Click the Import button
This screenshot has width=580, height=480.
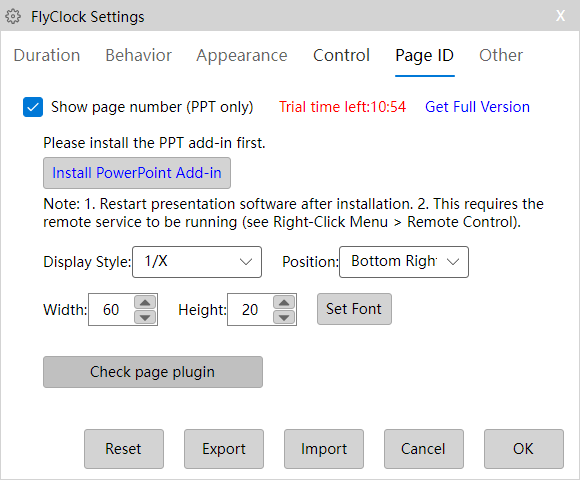[324, 449]
